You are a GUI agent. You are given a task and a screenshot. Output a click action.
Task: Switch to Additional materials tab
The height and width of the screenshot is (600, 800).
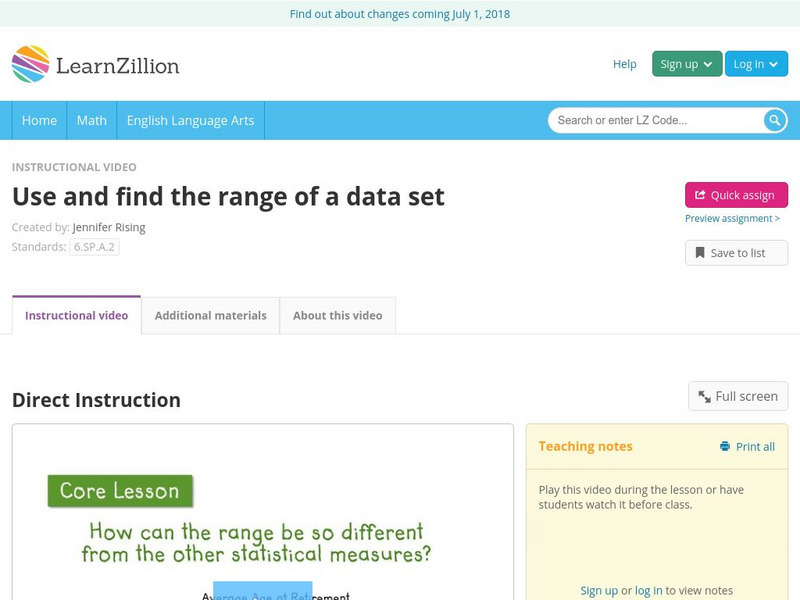210,315
